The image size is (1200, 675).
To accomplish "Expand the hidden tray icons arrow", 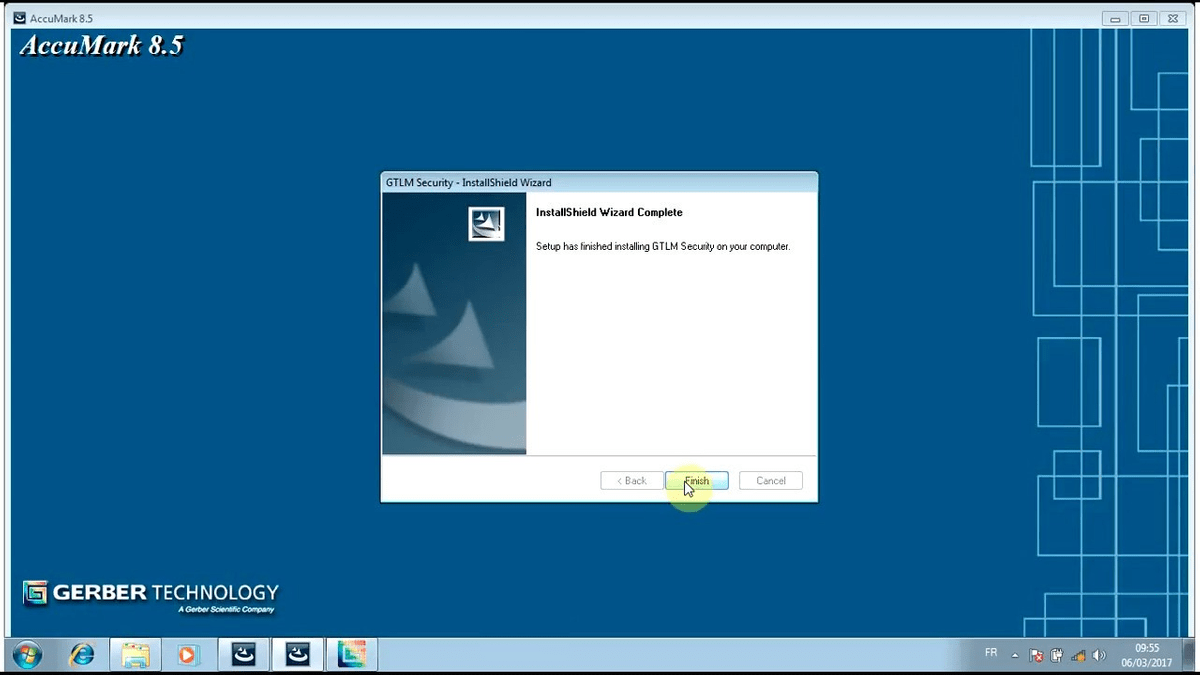I will 1015,655.
